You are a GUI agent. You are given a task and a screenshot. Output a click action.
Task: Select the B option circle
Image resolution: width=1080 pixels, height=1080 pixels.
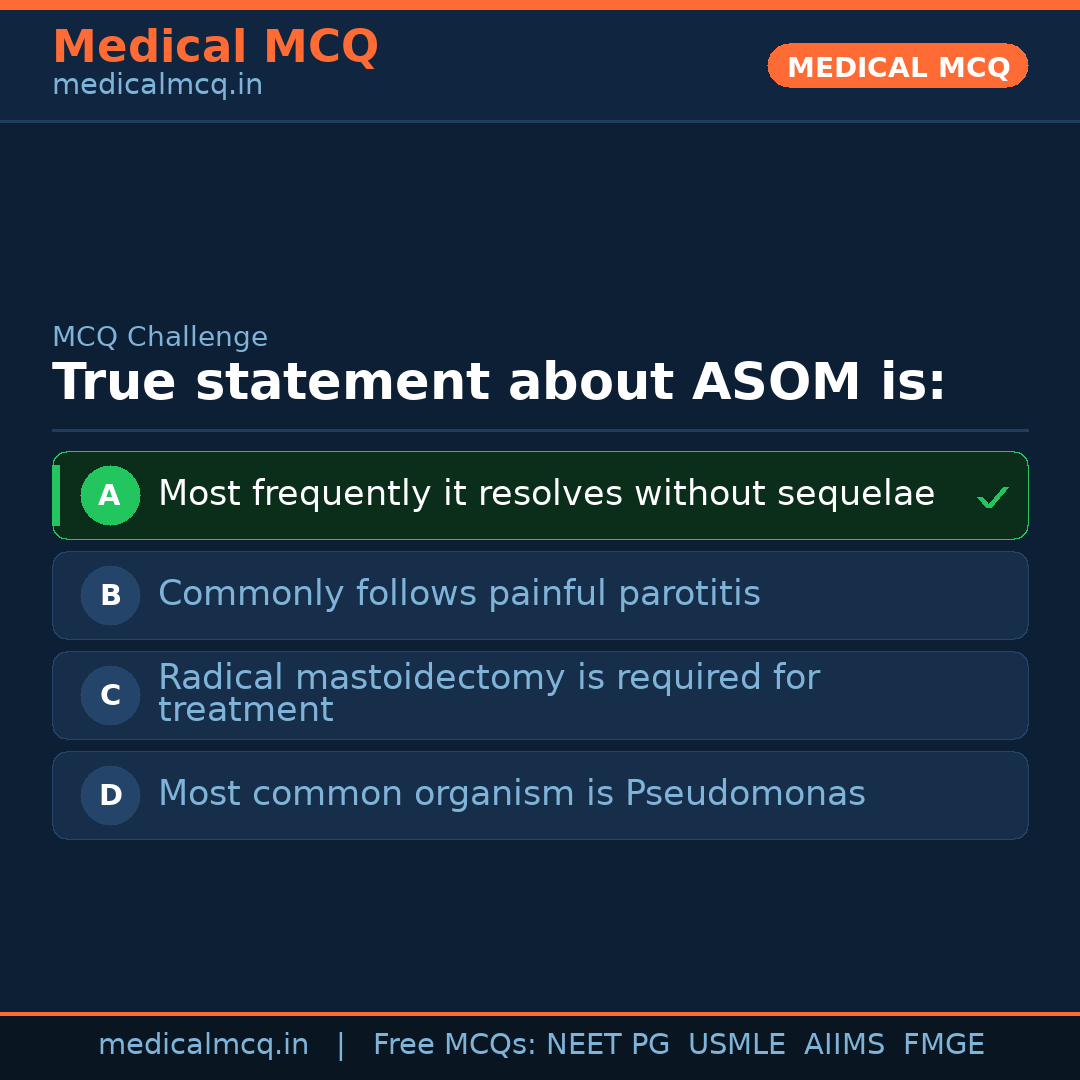click(110, 595)
